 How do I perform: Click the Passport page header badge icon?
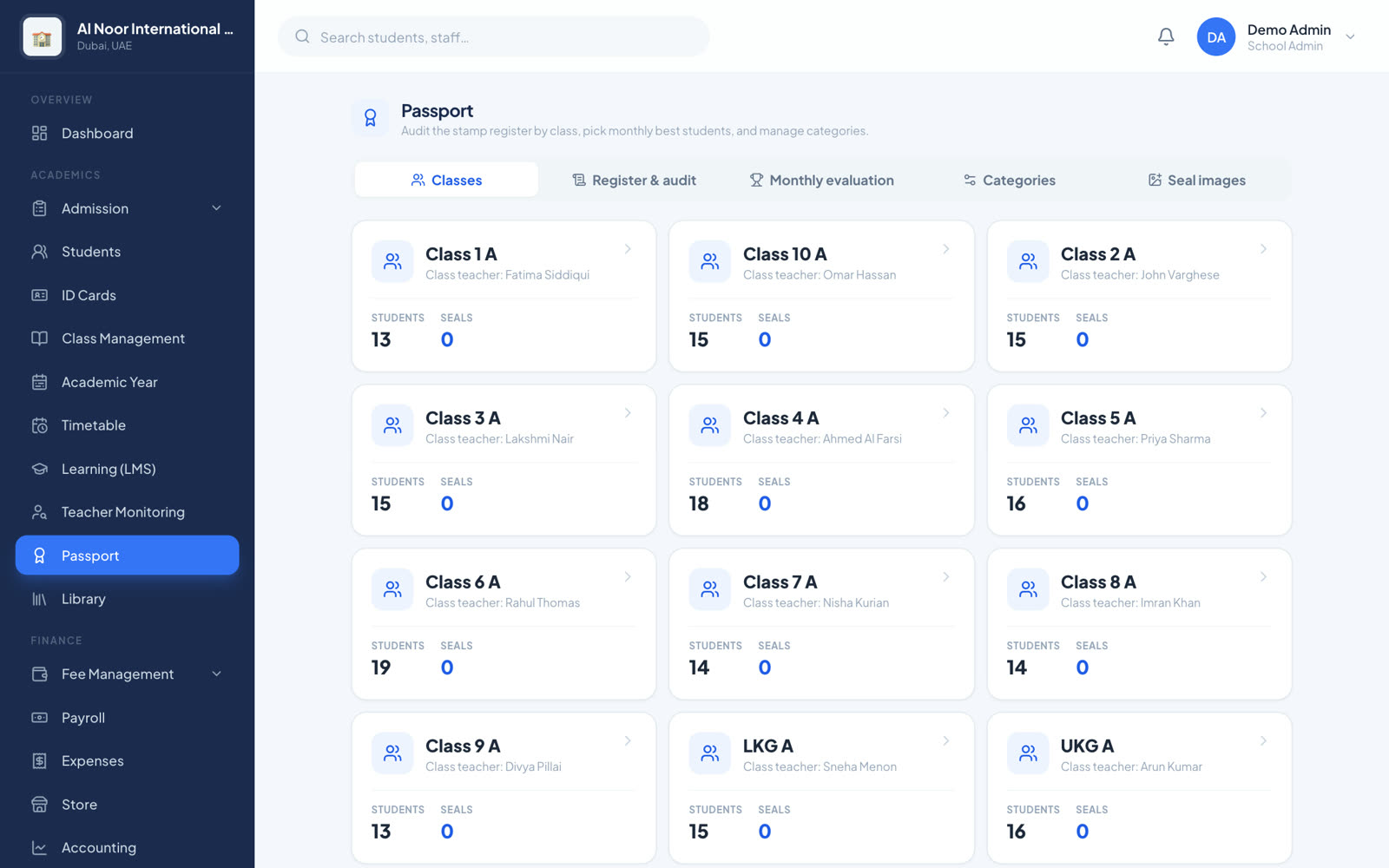(x=370, y=118)
